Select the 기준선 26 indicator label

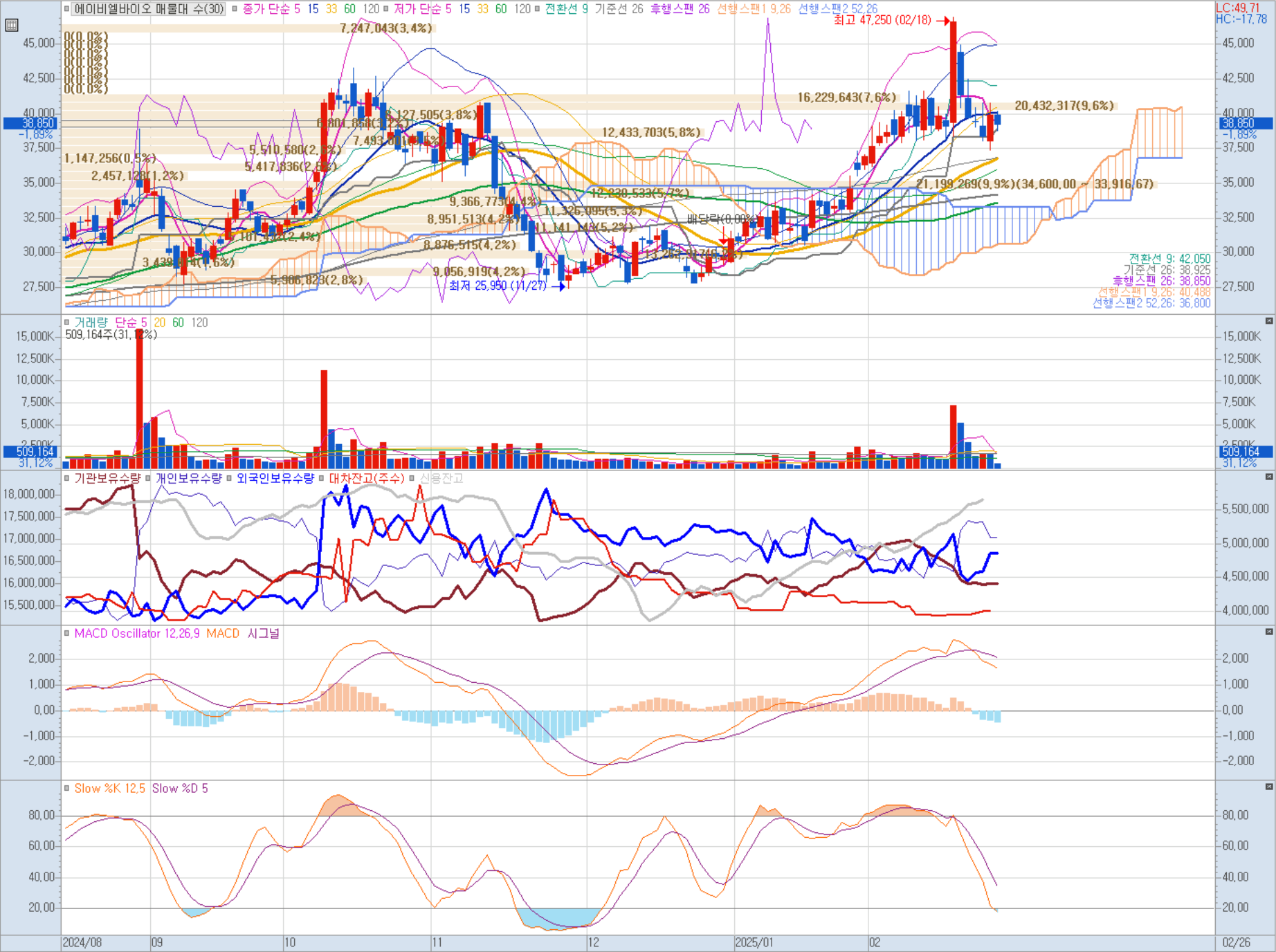click(x=619, y=9)
